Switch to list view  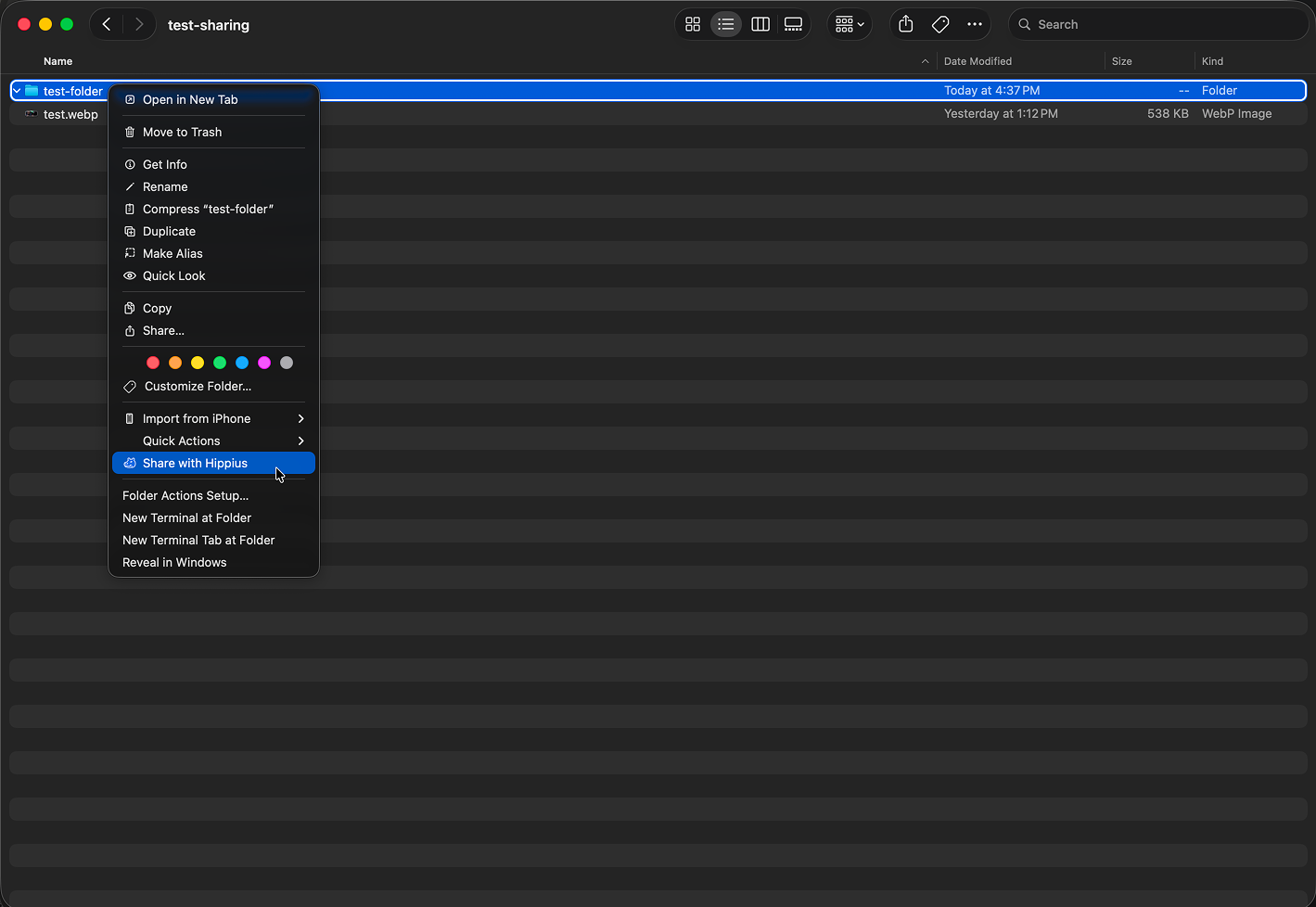pos(726,24)
